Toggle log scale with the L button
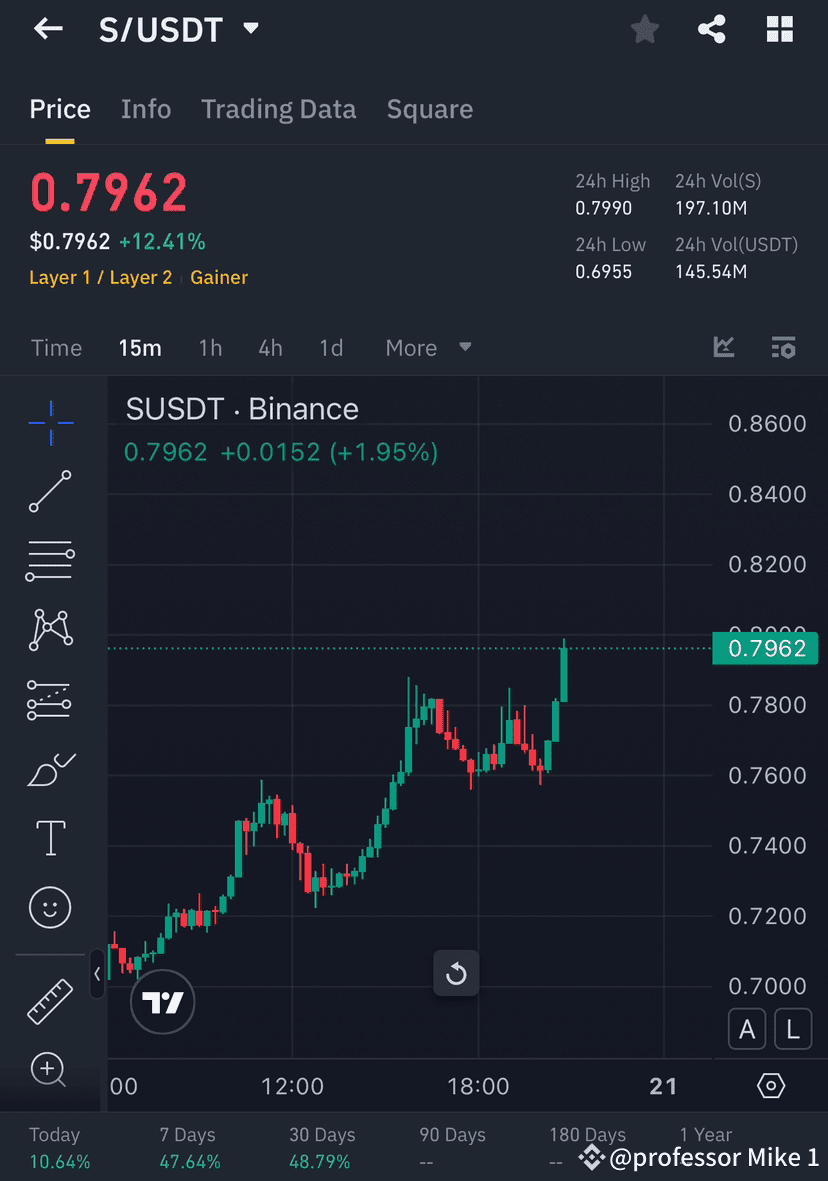The image size is (828, 1181). pyautogui.click(x=793, y=1028)
